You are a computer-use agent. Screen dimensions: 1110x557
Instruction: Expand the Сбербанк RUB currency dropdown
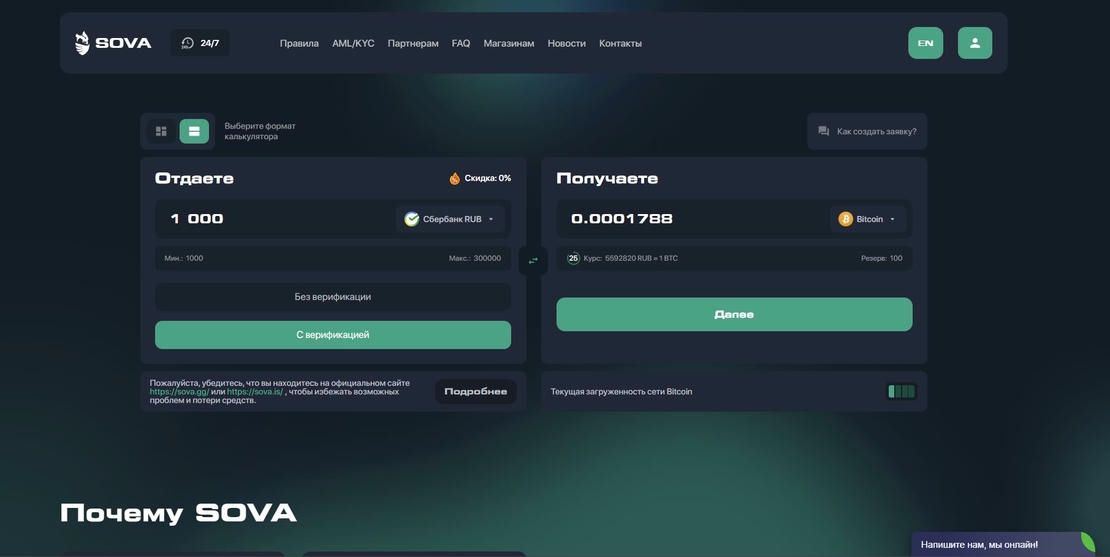click(x=450, y=219)
